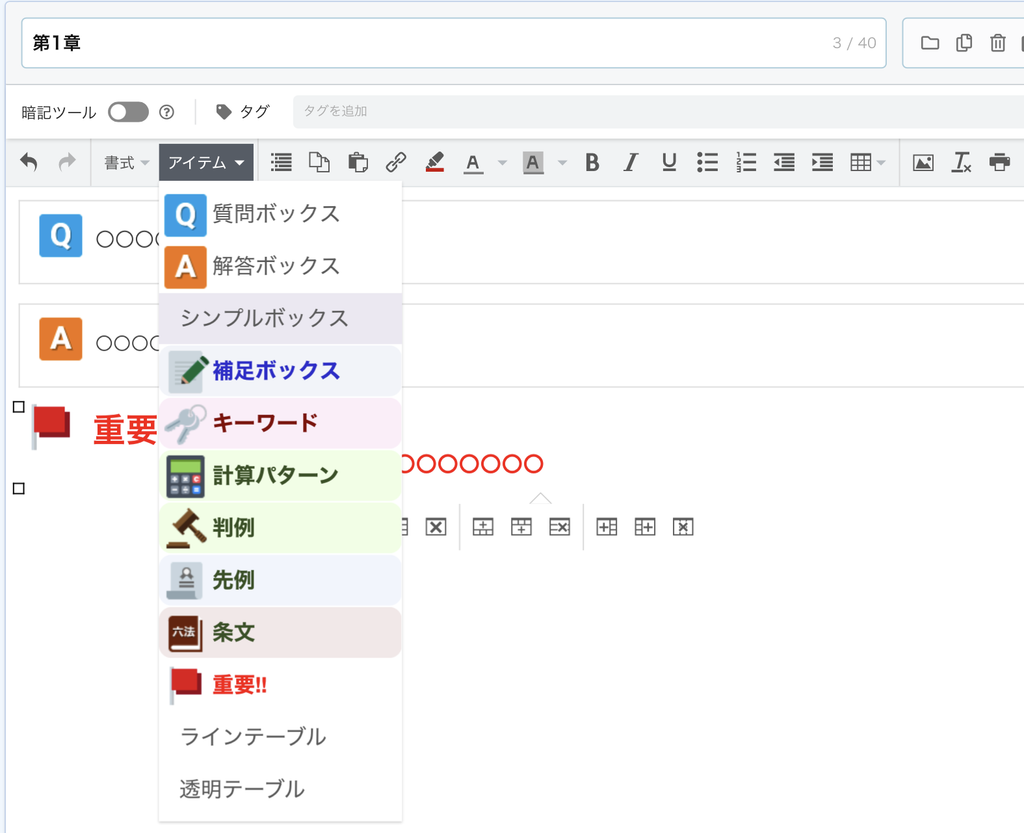
Task: Insert a bulleted list
Action: [707, 162]
